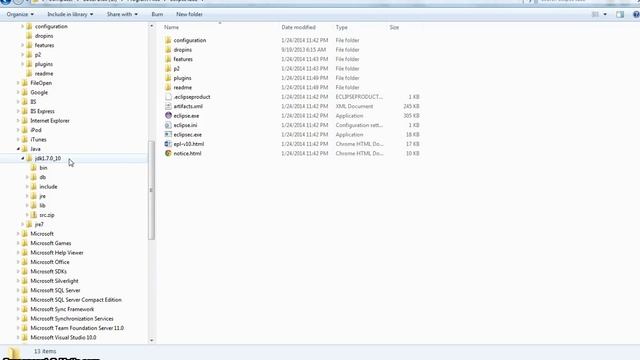
Task: Toggle the preview pane icon
Action: [620, 14]
